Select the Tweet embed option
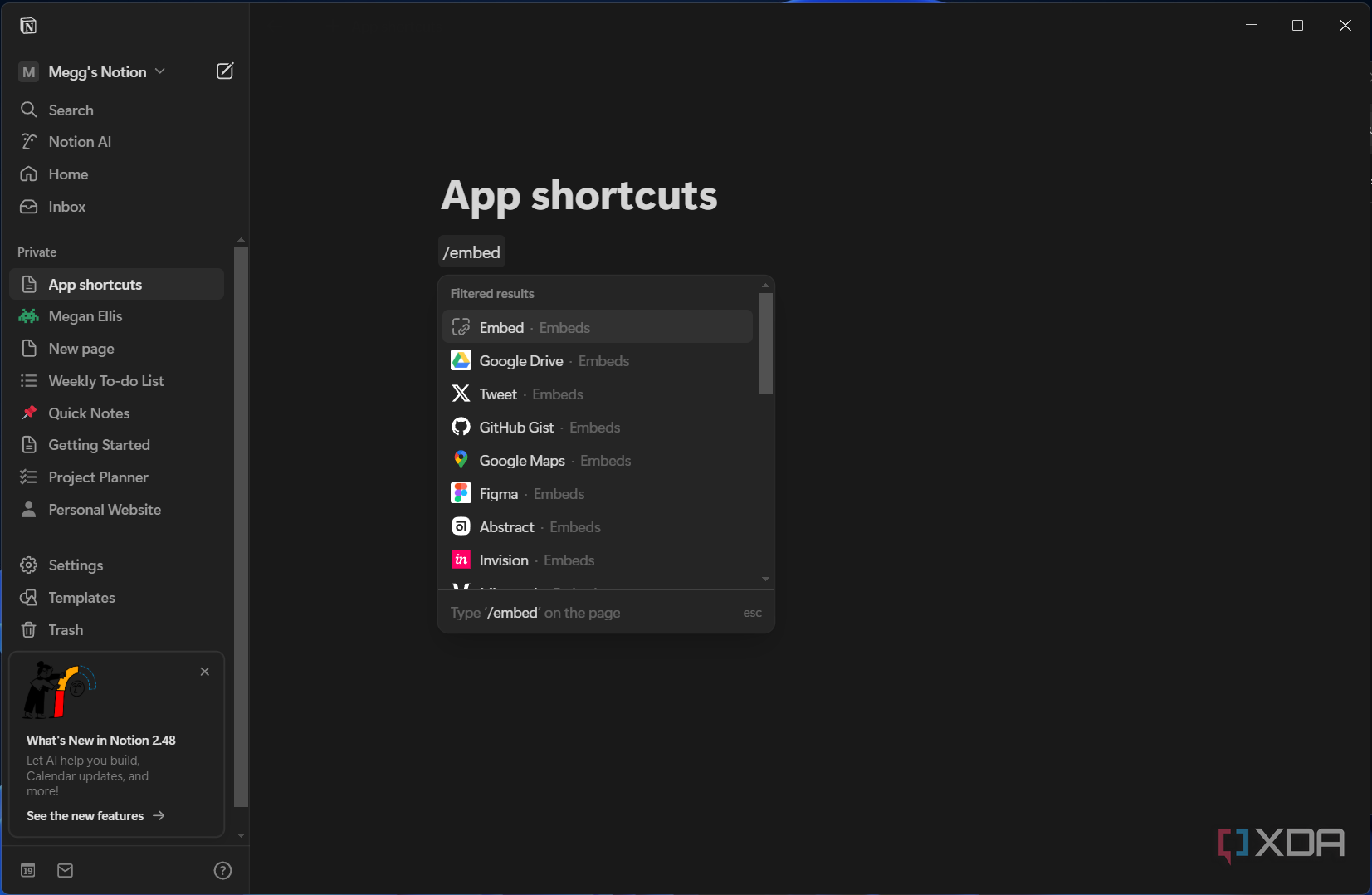The image size is (1372, 895). [x=598, y=394]
